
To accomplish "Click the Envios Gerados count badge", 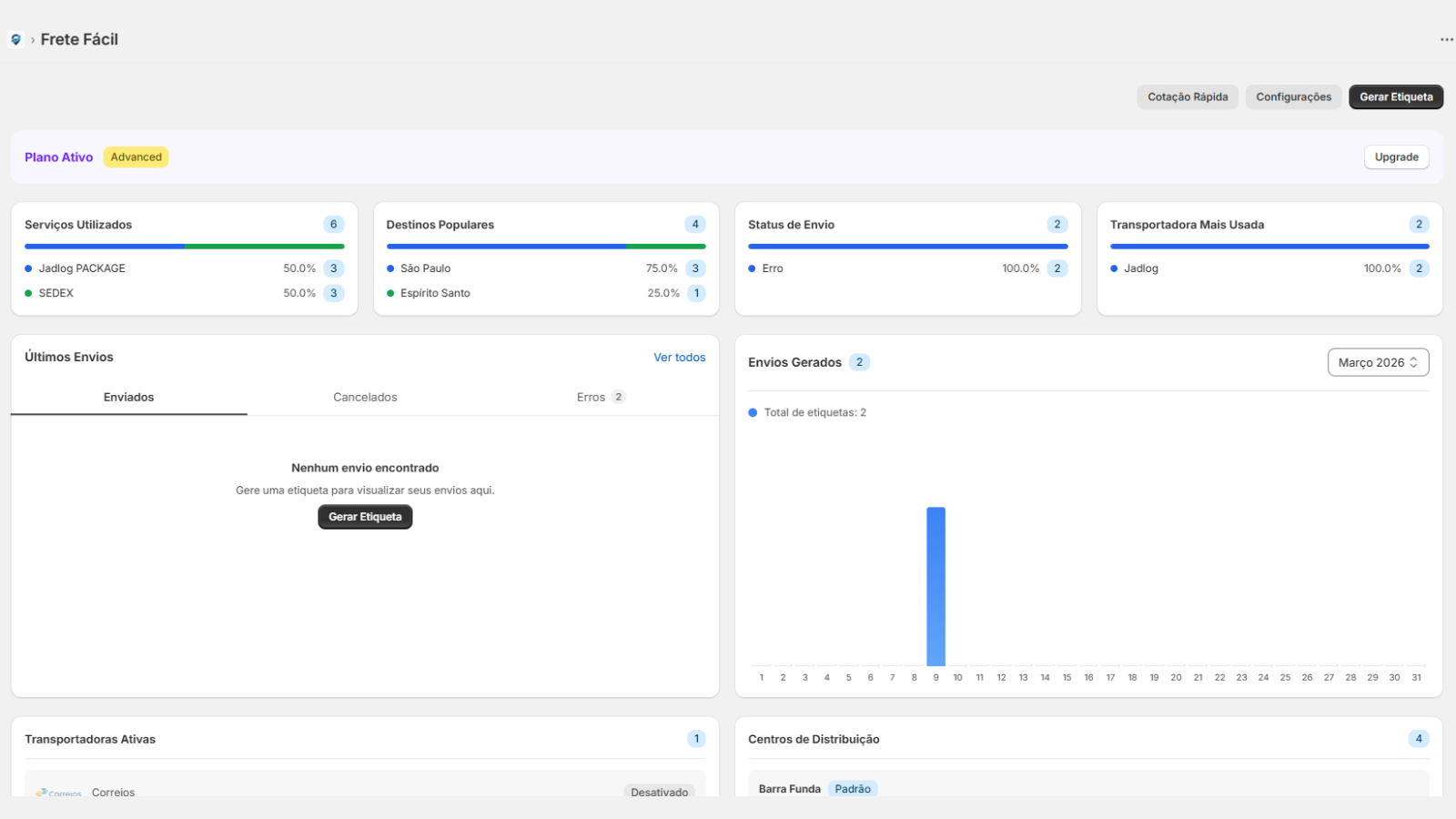I will pos(859,362).
